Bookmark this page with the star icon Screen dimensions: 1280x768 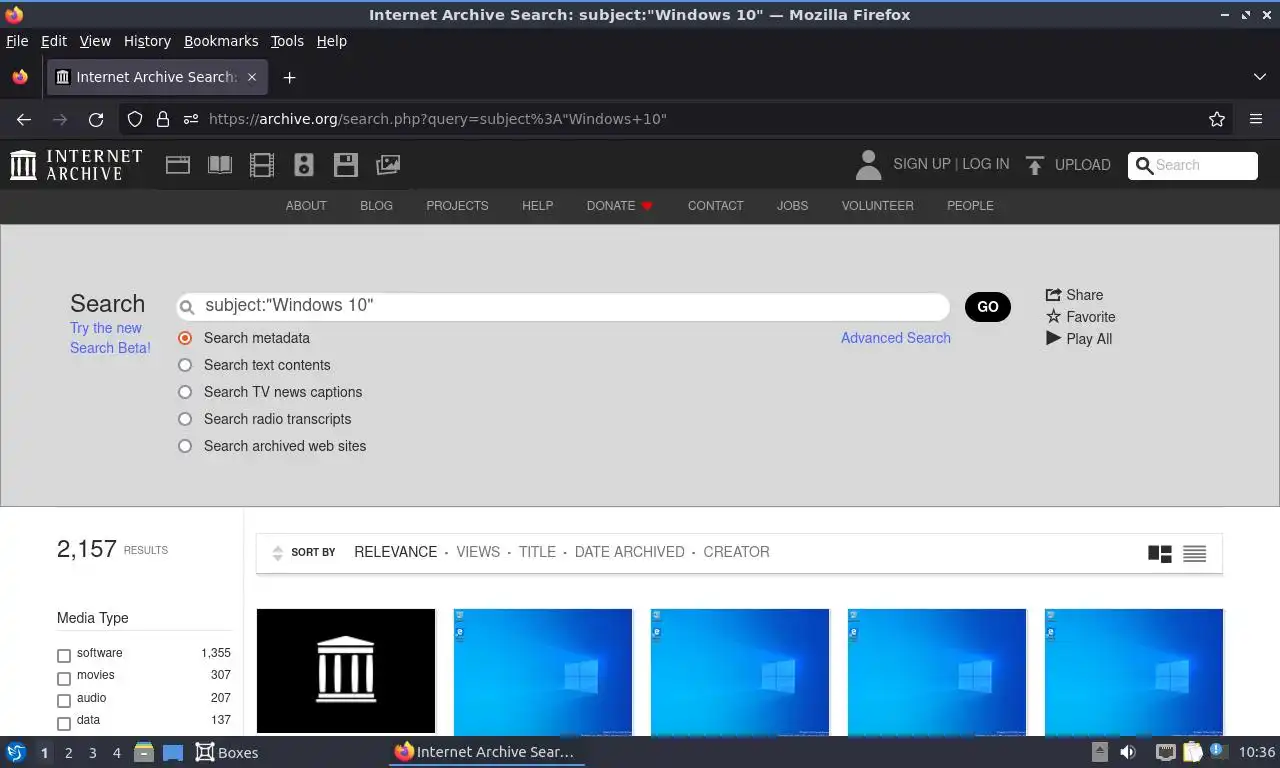pyautogui.click(x=1217, y=119)
